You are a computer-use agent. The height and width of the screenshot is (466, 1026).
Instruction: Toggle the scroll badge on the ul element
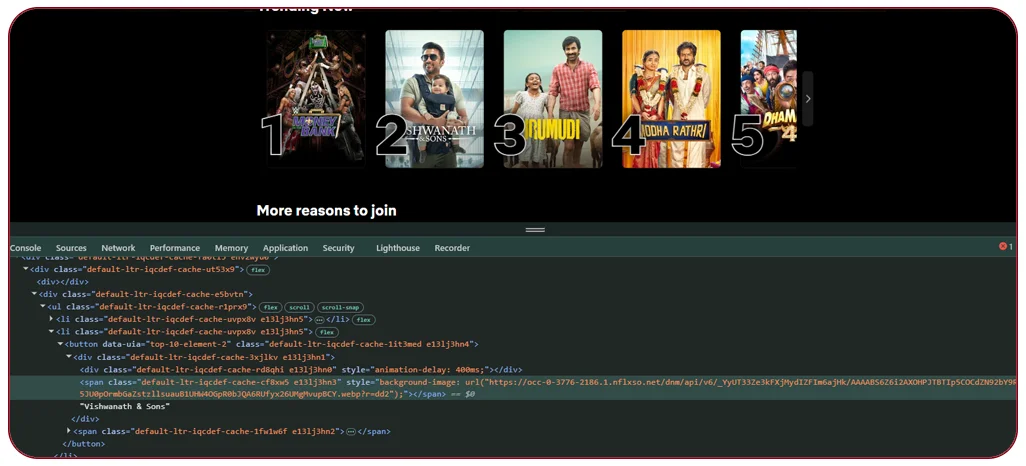[x=299, y=308]
